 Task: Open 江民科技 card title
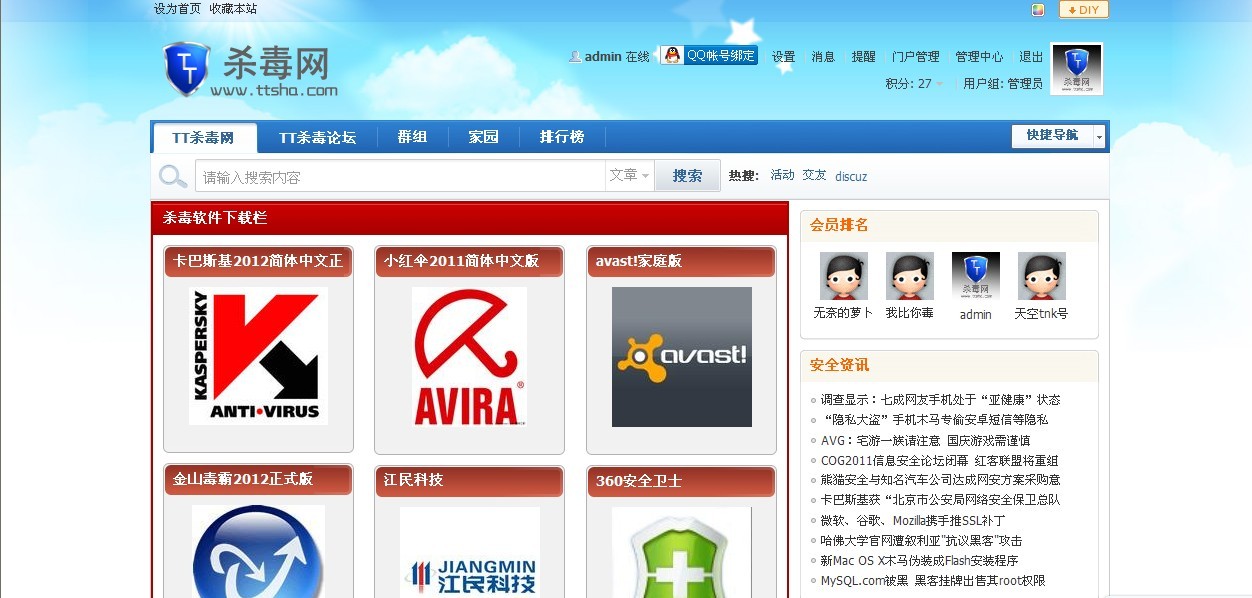tap(413, 480)
